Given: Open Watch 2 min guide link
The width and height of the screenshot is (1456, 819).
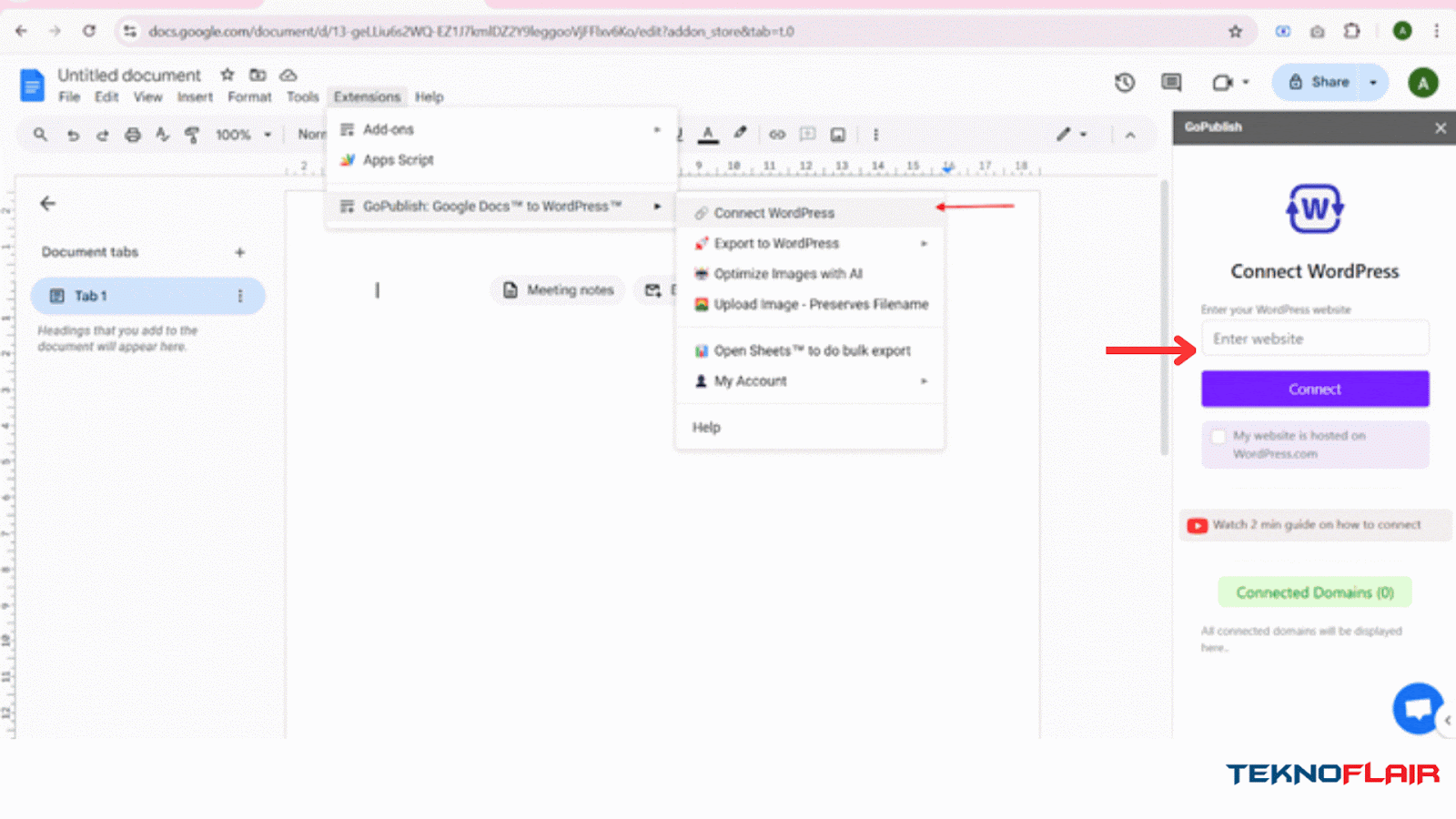Looking at the screenshot, I should click(x=1315, y=525).
